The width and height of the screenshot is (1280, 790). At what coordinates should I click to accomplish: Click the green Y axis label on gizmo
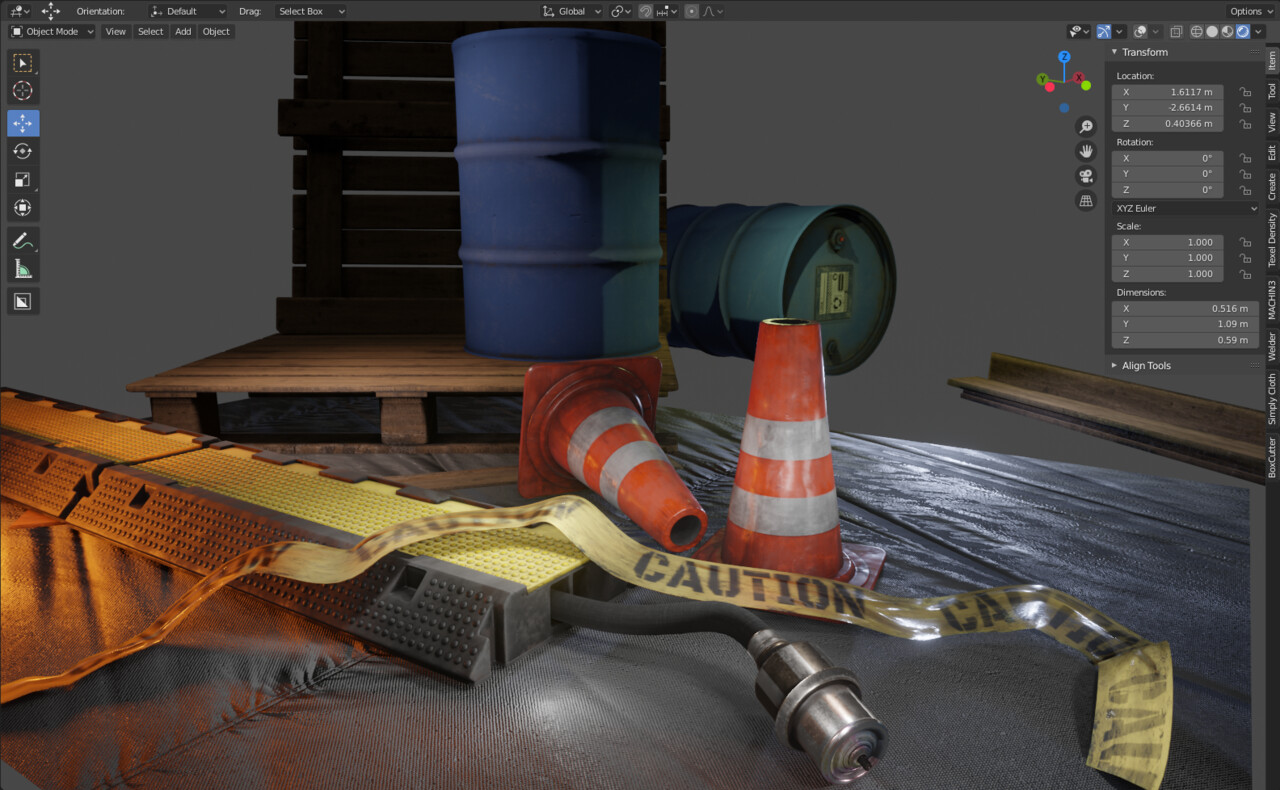click(1042, 79)
